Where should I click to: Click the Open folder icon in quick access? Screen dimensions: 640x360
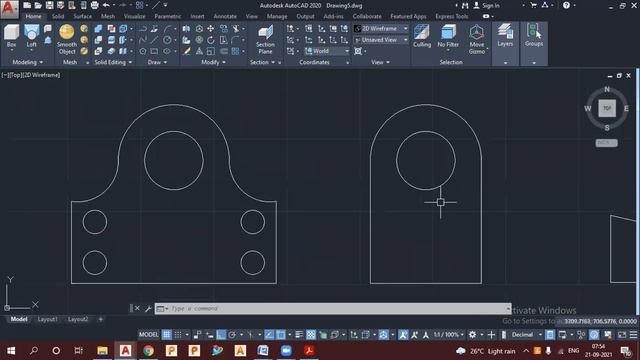(x=38, y=5)
